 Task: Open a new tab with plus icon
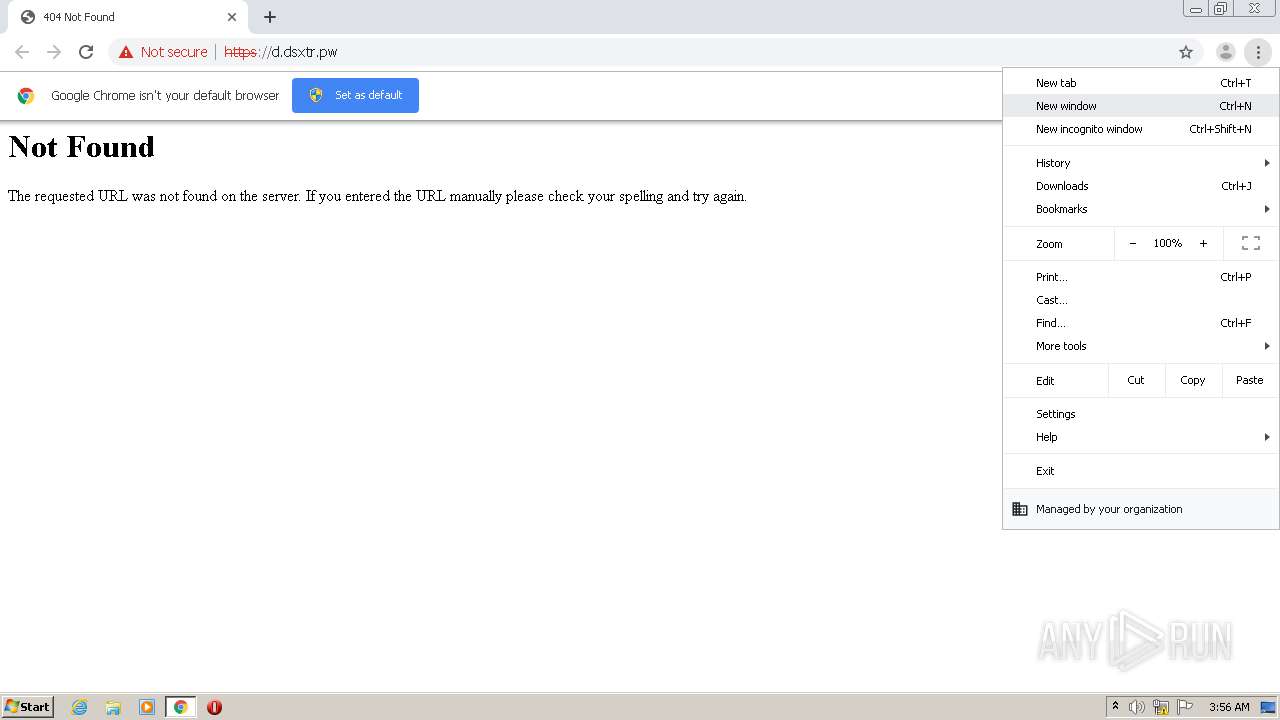click(270, 17)
